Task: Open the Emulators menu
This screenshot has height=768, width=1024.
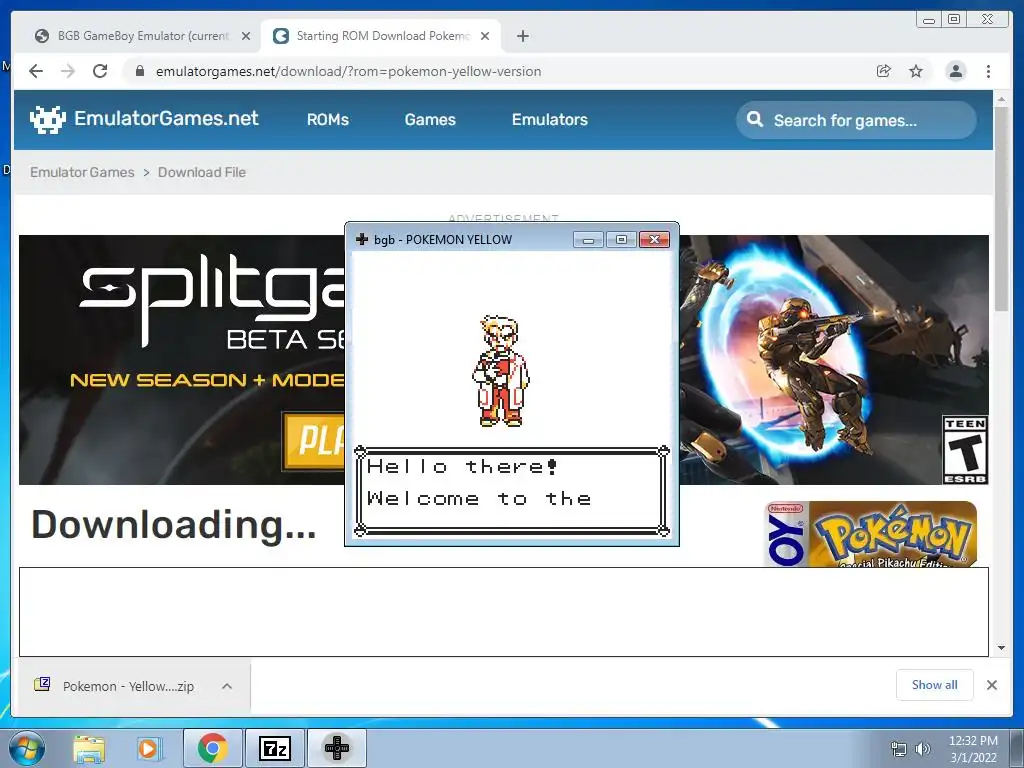Action: (549, 120)
